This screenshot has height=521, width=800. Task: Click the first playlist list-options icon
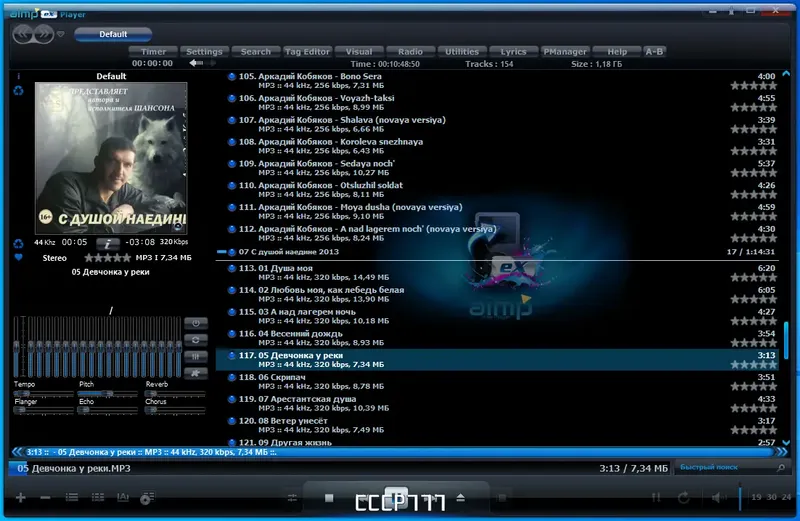click(x=72, y=497)
